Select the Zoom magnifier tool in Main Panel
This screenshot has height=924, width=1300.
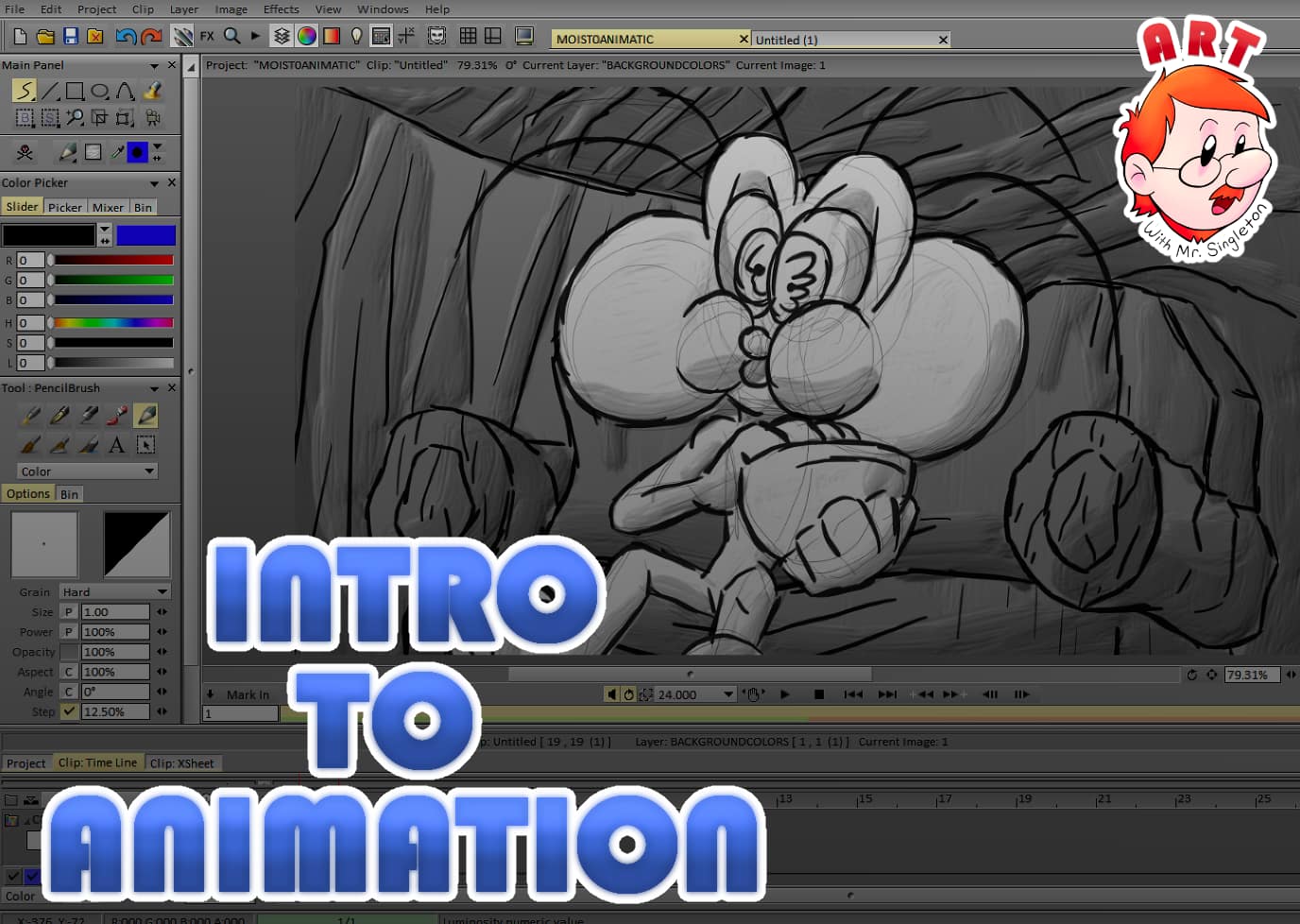[76, 117]
